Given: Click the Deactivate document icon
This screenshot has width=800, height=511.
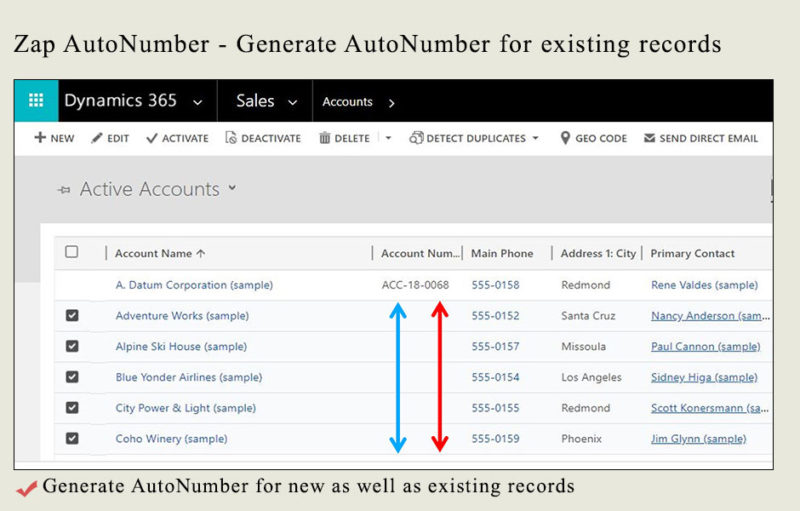Looking at the screenshot, I should pos(231,138).
